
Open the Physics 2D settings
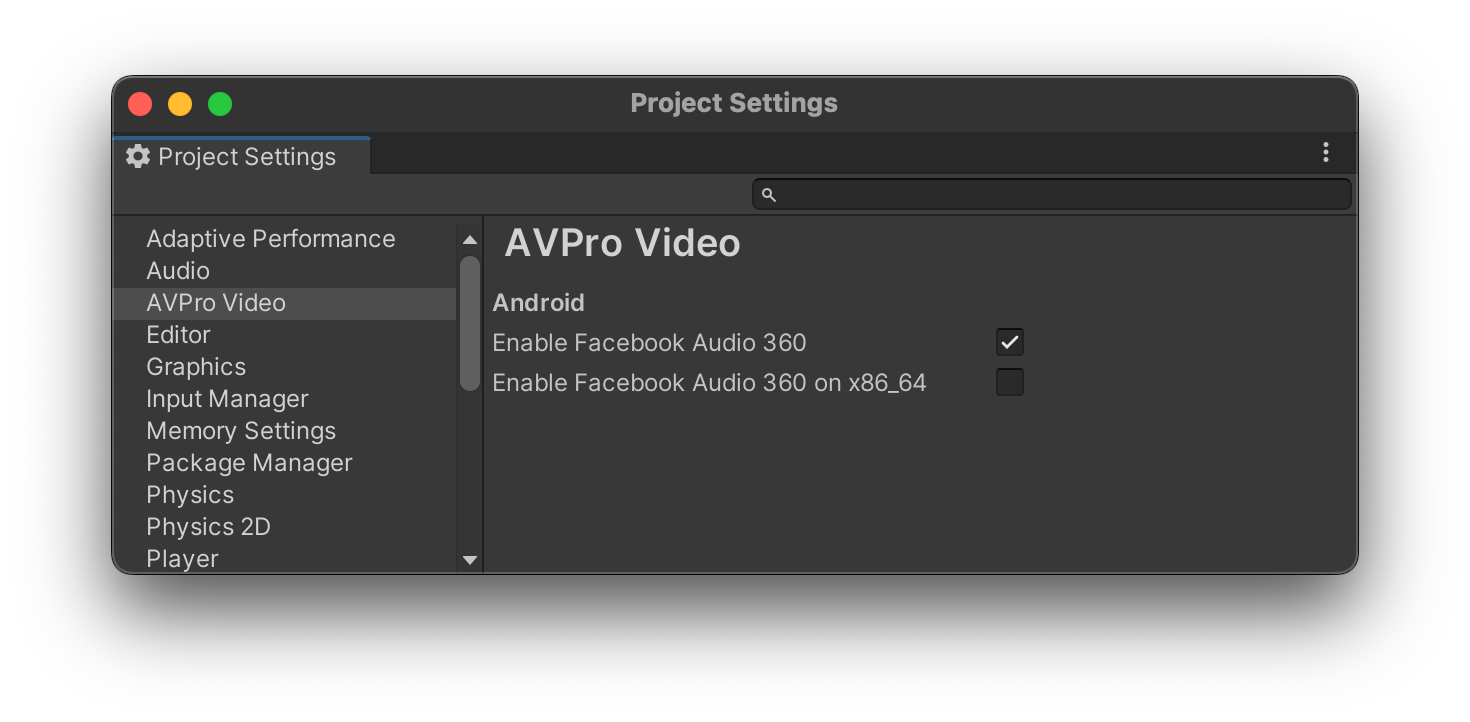pyautogui.click(x=208, y=526)
